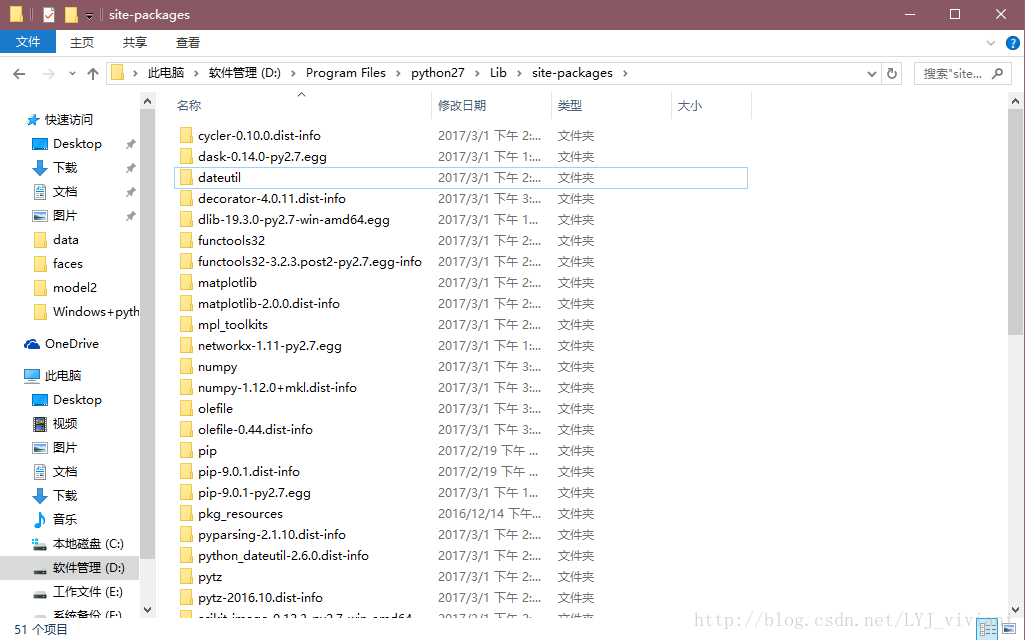The image size is (1025, 640).
Task: Click Program Files breadcrumb segment
Action: (346, 73)
